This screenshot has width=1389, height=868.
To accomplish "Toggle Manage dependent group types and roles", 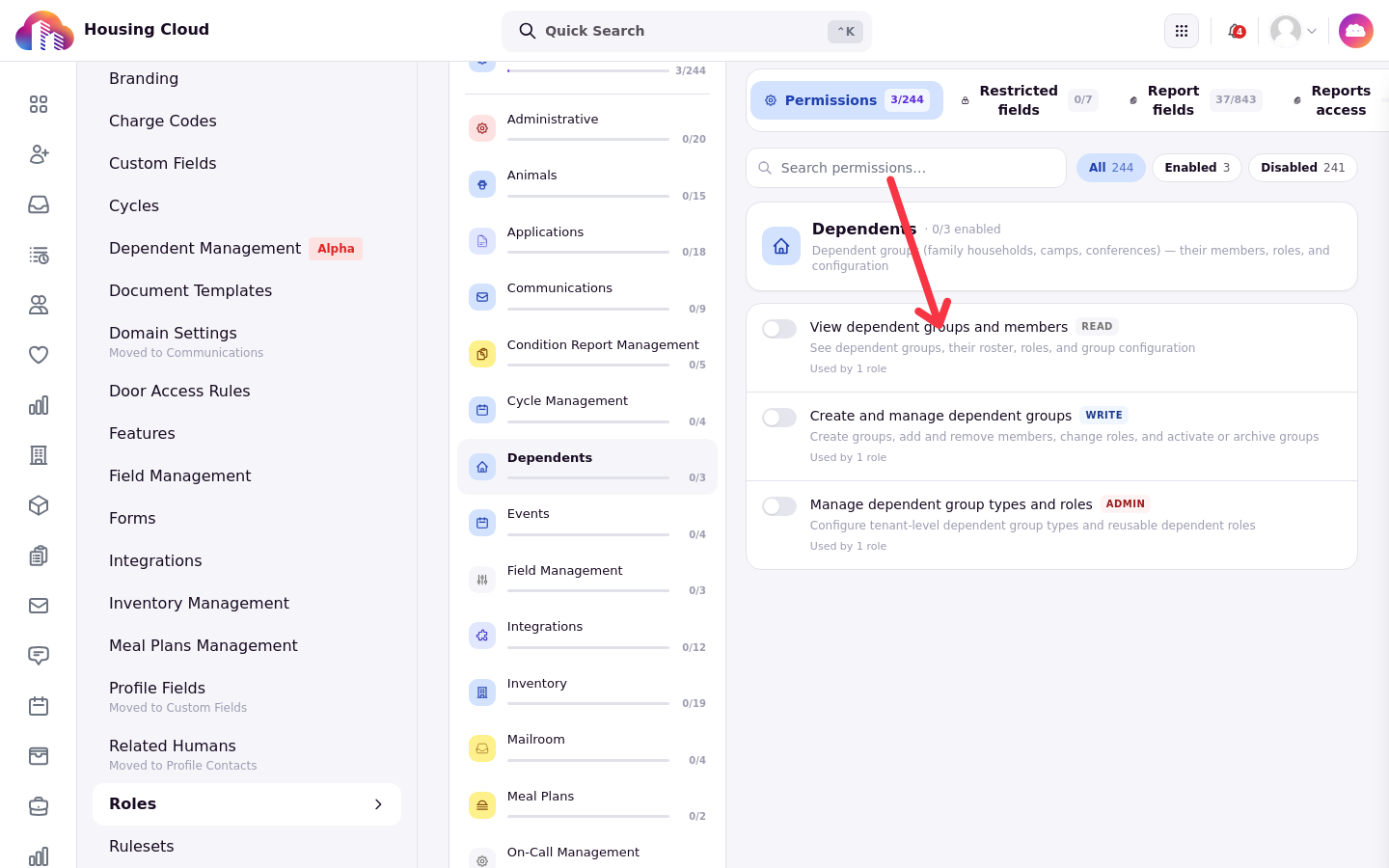I will coord(779,506).
